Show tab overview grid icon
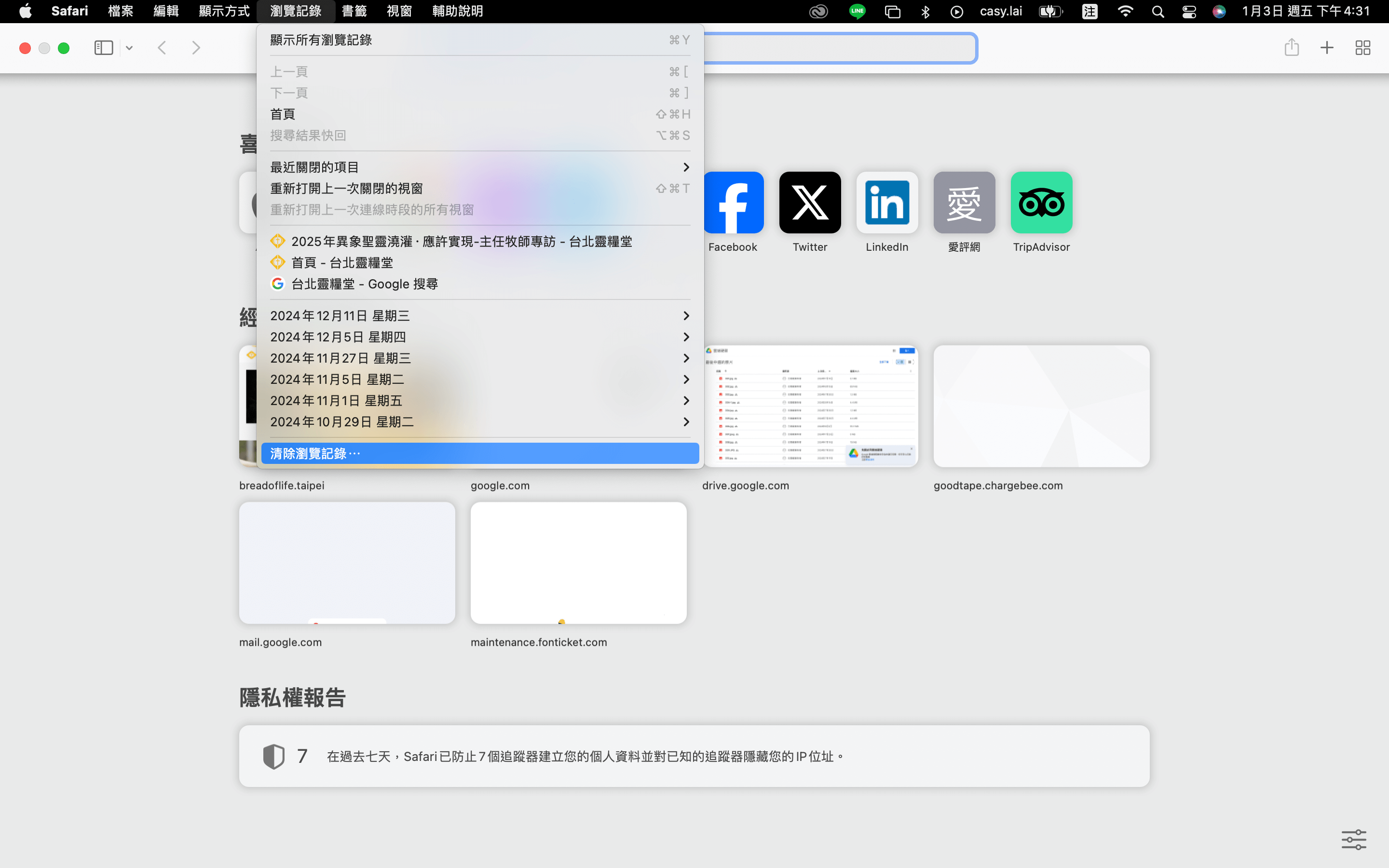 1362,48
